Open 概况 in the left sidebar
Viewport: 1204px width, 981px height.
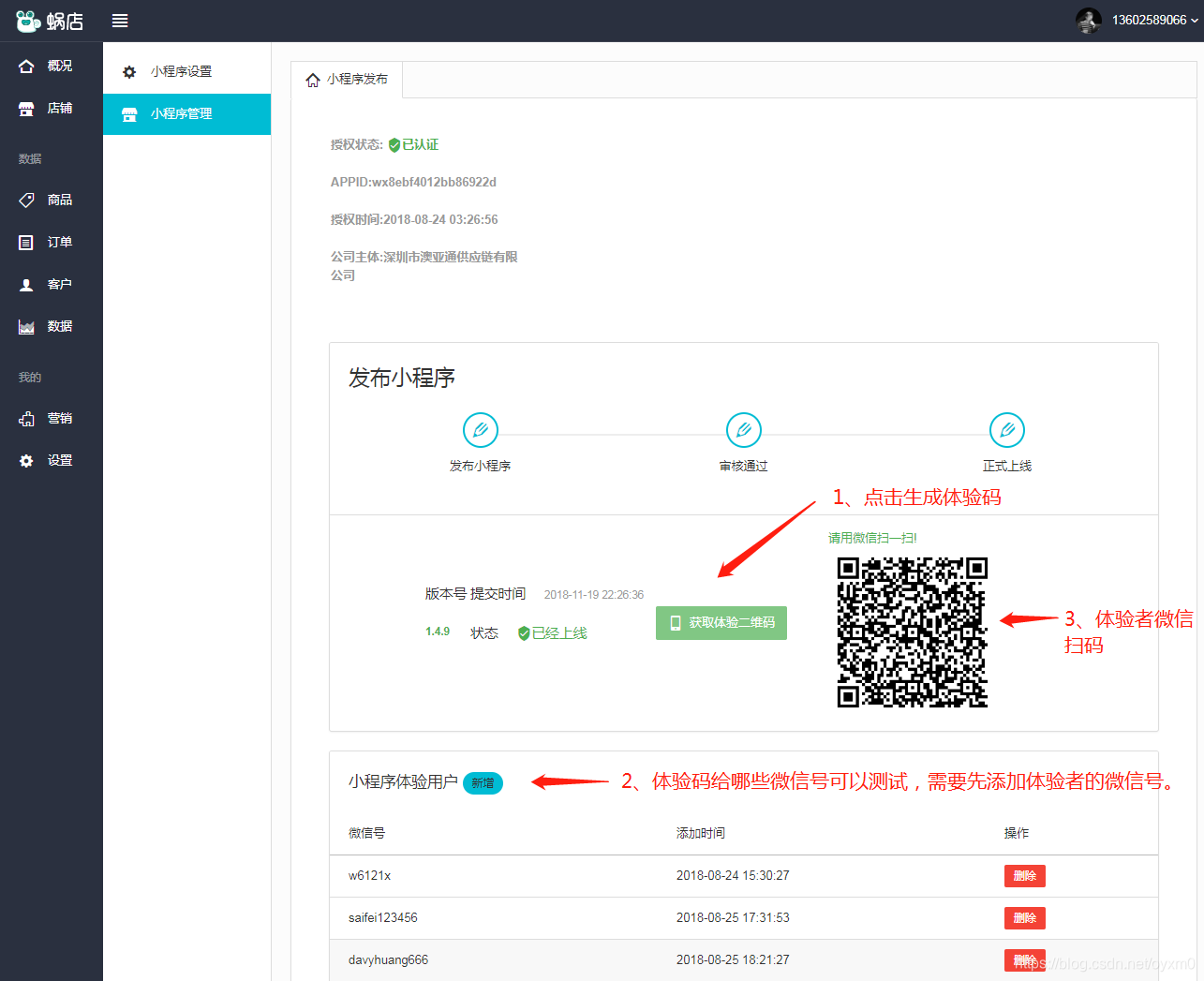tap(51, 66)
